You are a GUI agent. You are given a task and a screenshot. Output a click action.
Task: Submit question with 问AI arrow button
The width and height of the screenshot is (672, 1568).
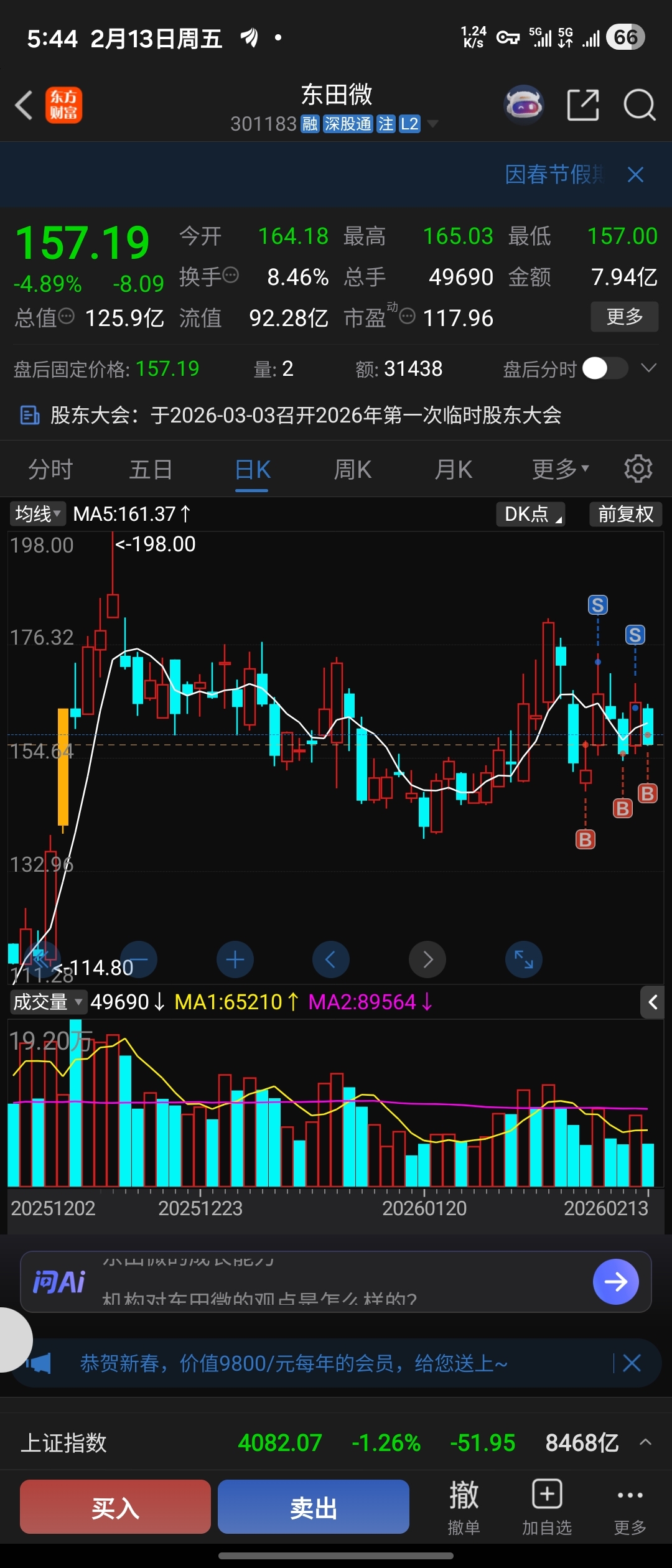pos(616,1282)
